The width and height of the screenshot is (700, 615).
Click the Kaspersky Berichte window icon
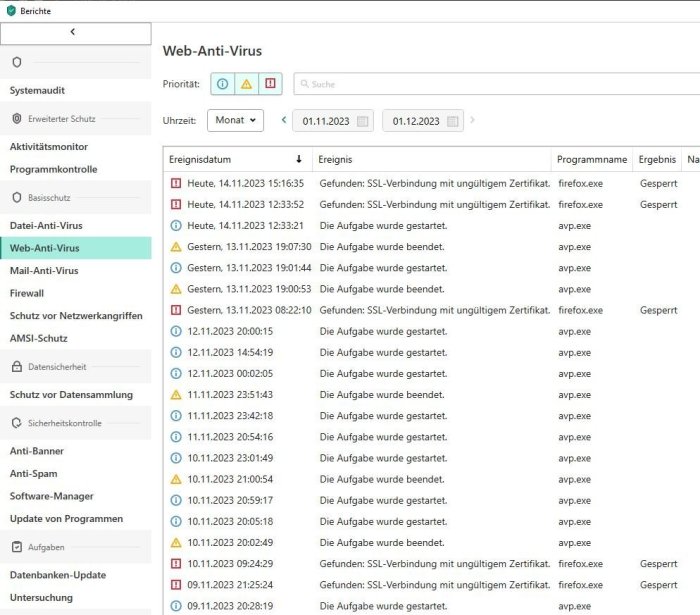click(x=11, y=11)
